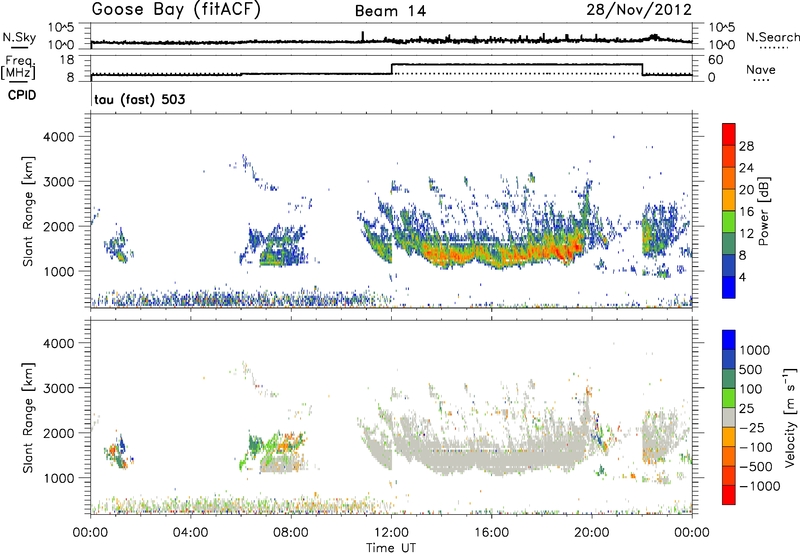Screen dimensions: 800x554
Task: Click the 'N.Sky' legend label
Action: pyautogui.click(x=19, y=37)
